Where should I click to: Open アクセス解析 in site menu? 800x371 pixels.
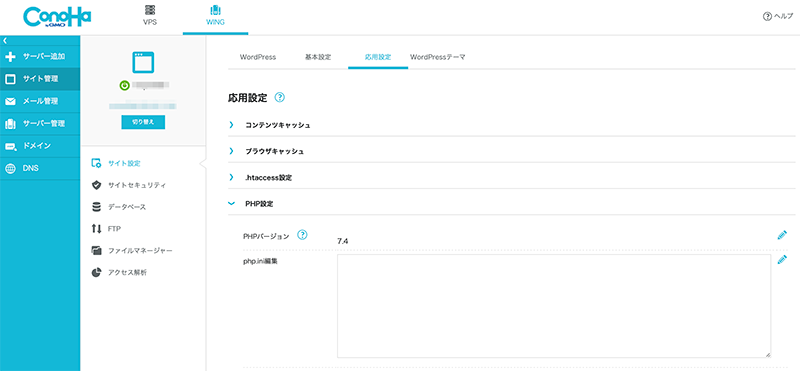click(127, 273)
